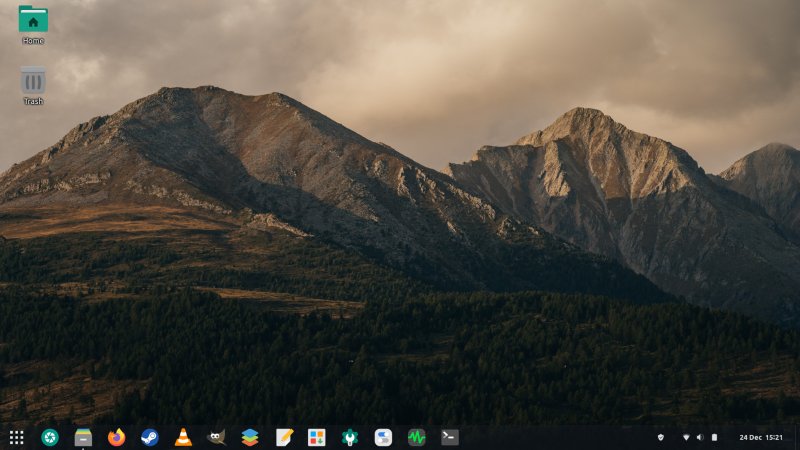Open the Wi-Fi network tray indicator
Viewport: 800px width, 450px height.
tap(686, 437)
